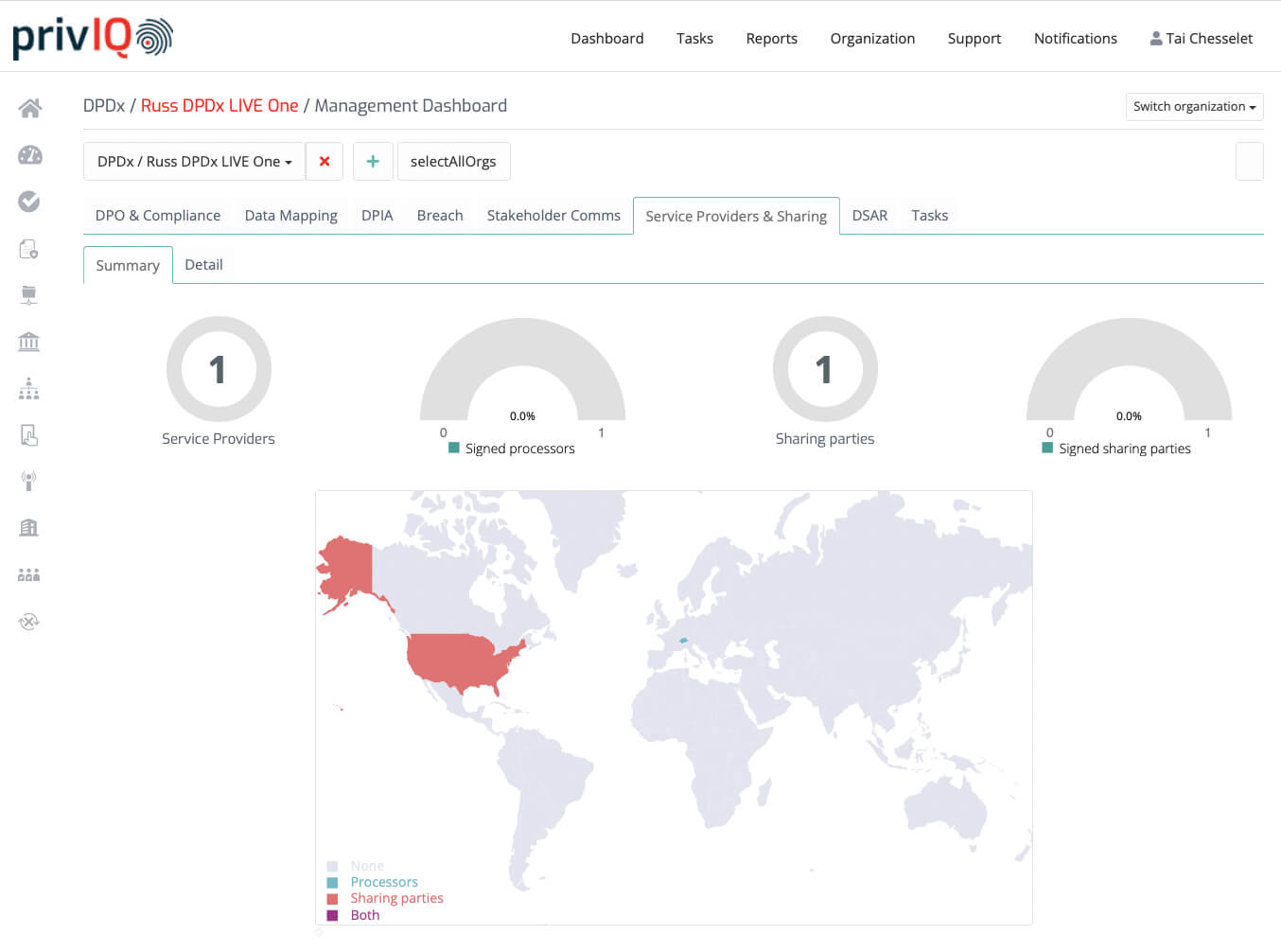Click the broadcast tower sidebar icon
The width and height of the screenshot is (1281, 952).
(x=29, y=482)
